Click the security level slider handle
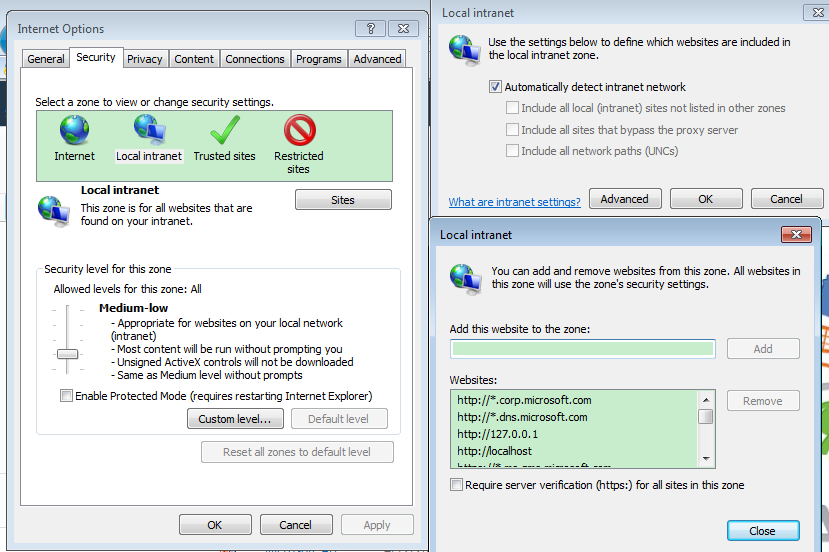Image resolution: width=829 pixels, height=552 pixels. click(x=67, y=354)
